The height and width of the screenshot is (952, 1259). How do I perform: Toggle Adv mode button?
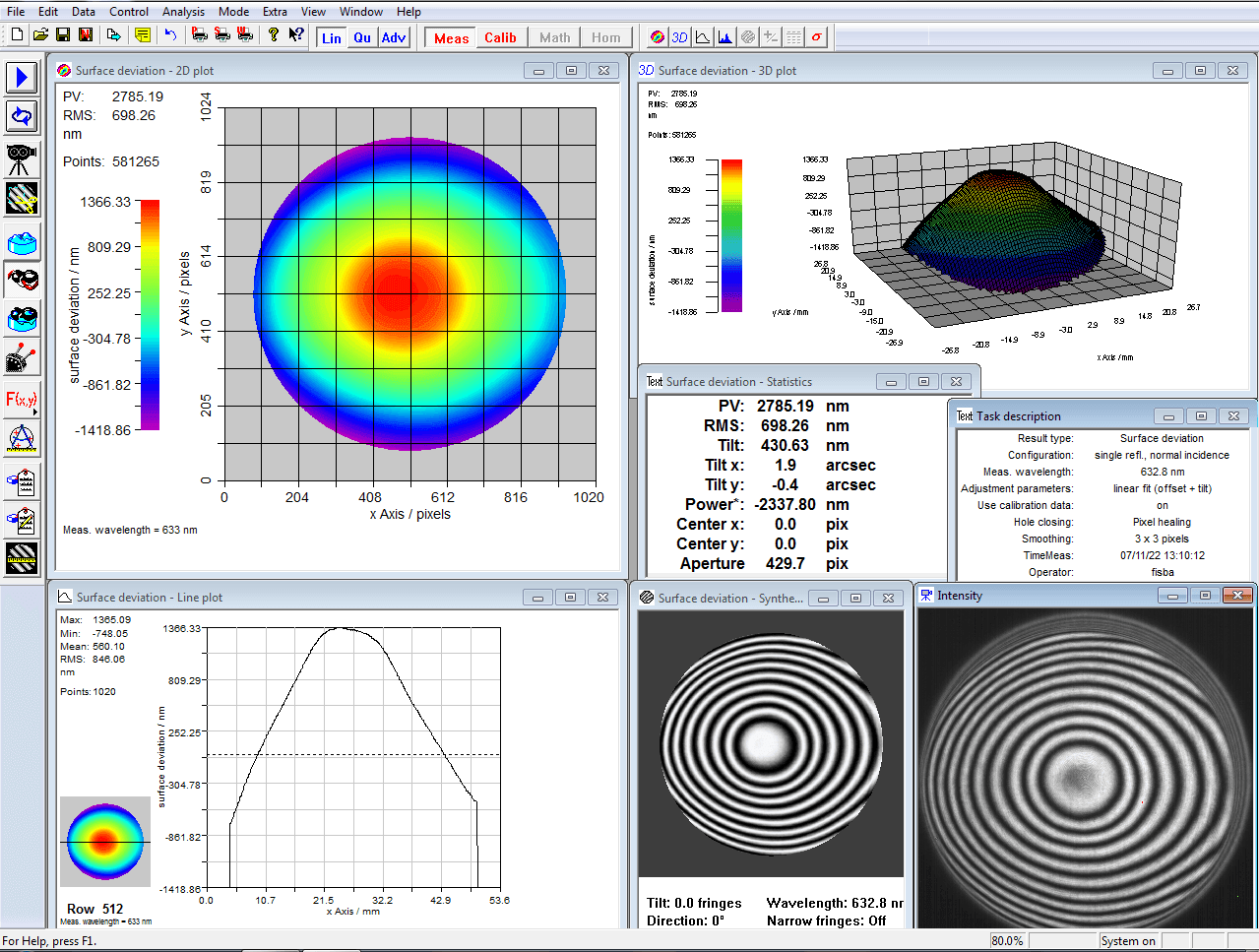coord(394,37)
